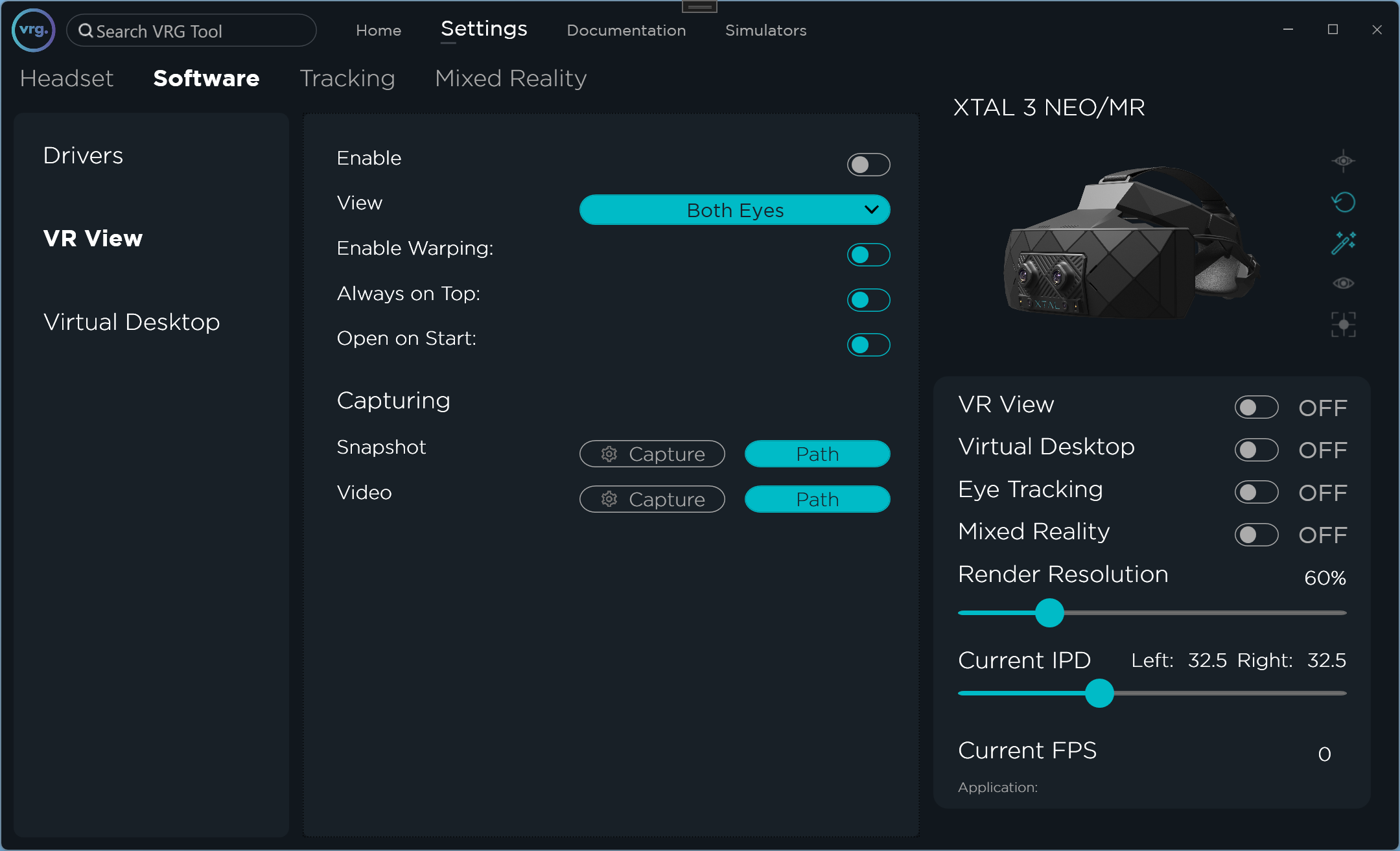The image size is (1400, 851).
Task: Click the top center drag handle
Action: tap(699, 7)
